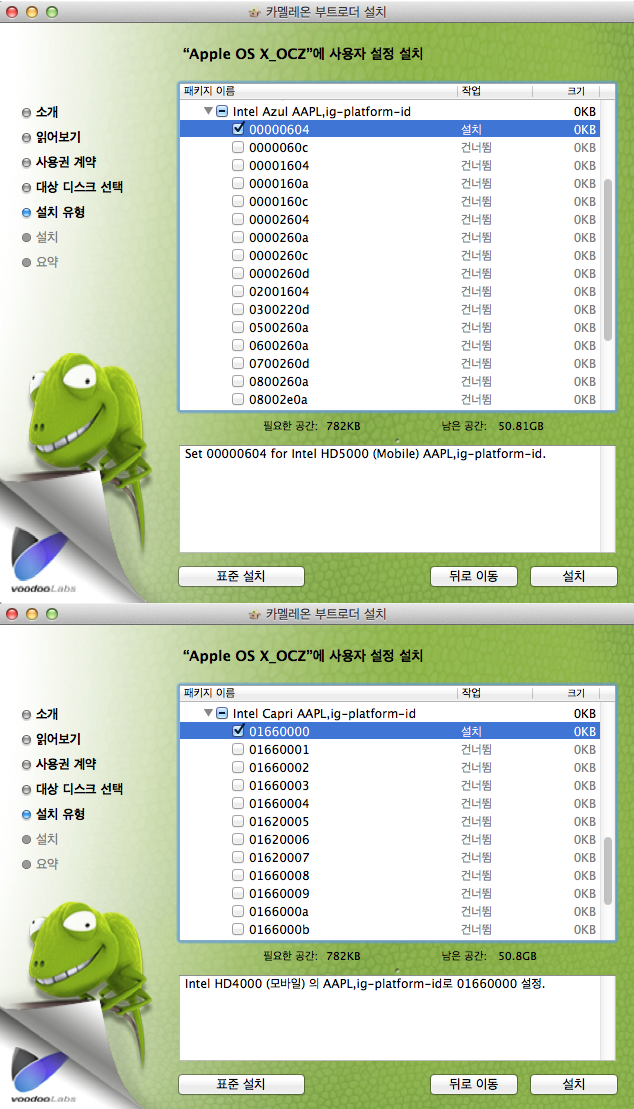Tick the 01620006 checkbox
This screenshot has width=634, height=1109.
(238, 840)
